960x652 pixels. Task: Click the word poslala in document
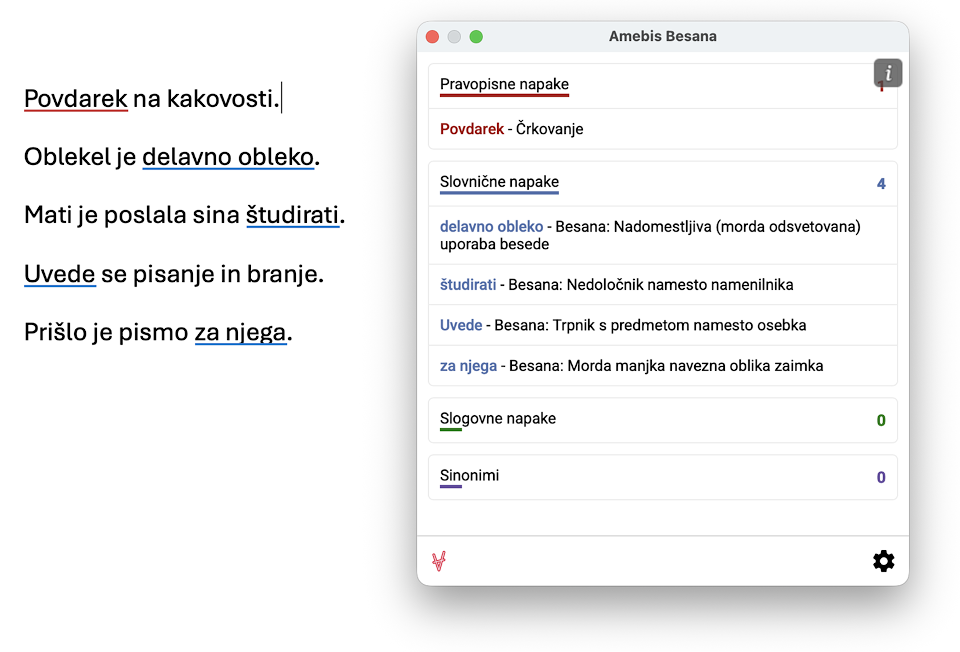[x=144, y=215]
